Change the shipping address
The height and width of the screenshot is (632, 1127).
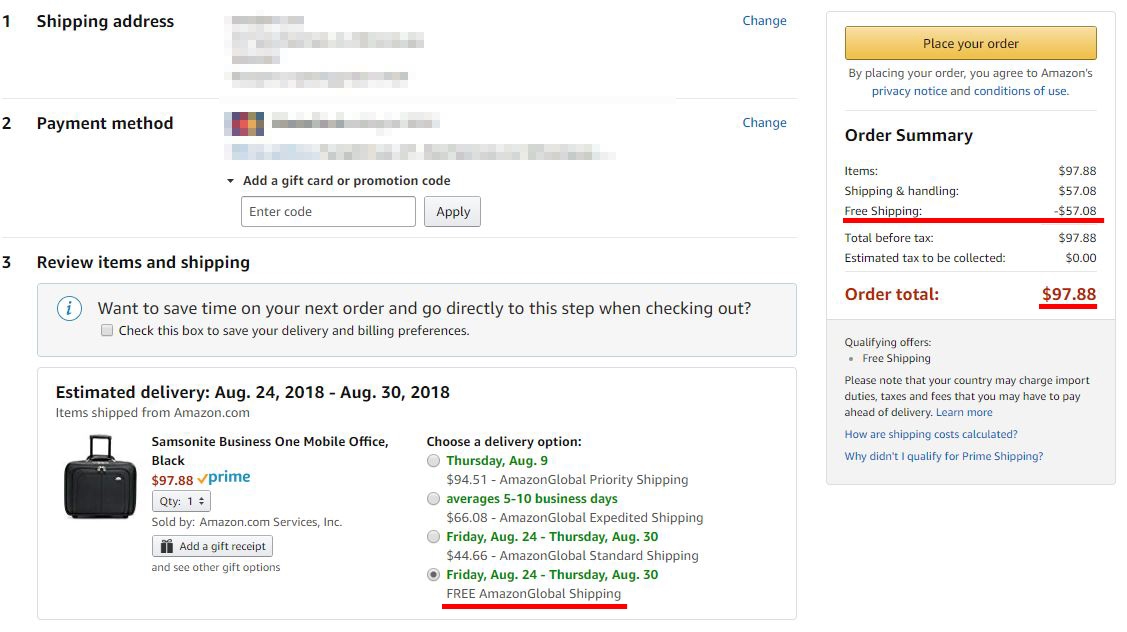point(764,21)
